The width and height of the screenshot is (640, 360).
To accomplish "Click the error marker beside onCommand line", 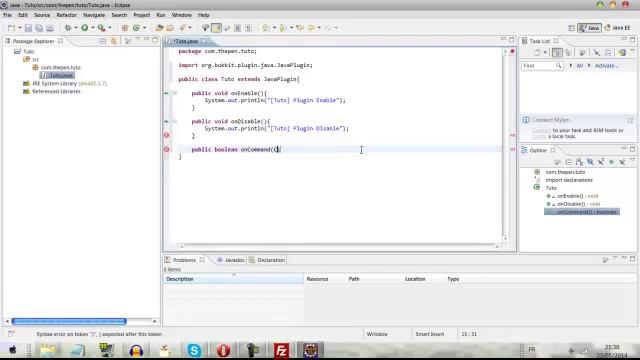I will (x=167, y=149).
